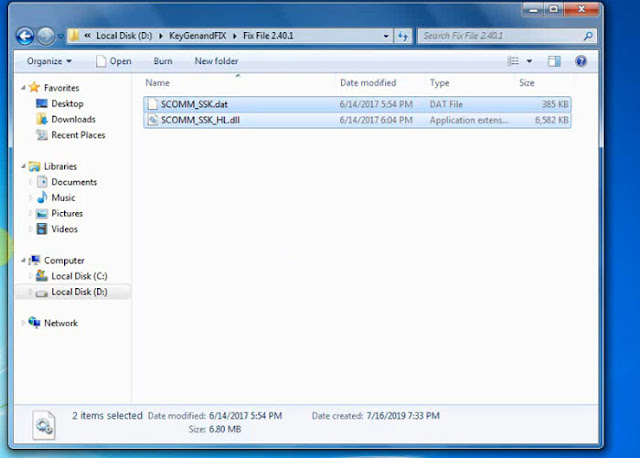Open the Music library

point(63,198)
